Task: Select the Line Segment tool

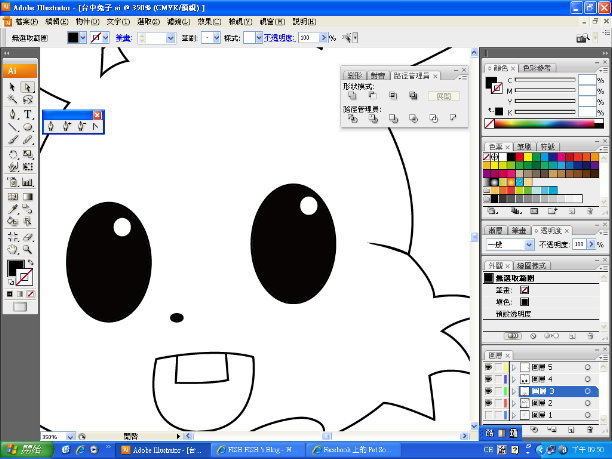Action: click(x=12, y=127)
